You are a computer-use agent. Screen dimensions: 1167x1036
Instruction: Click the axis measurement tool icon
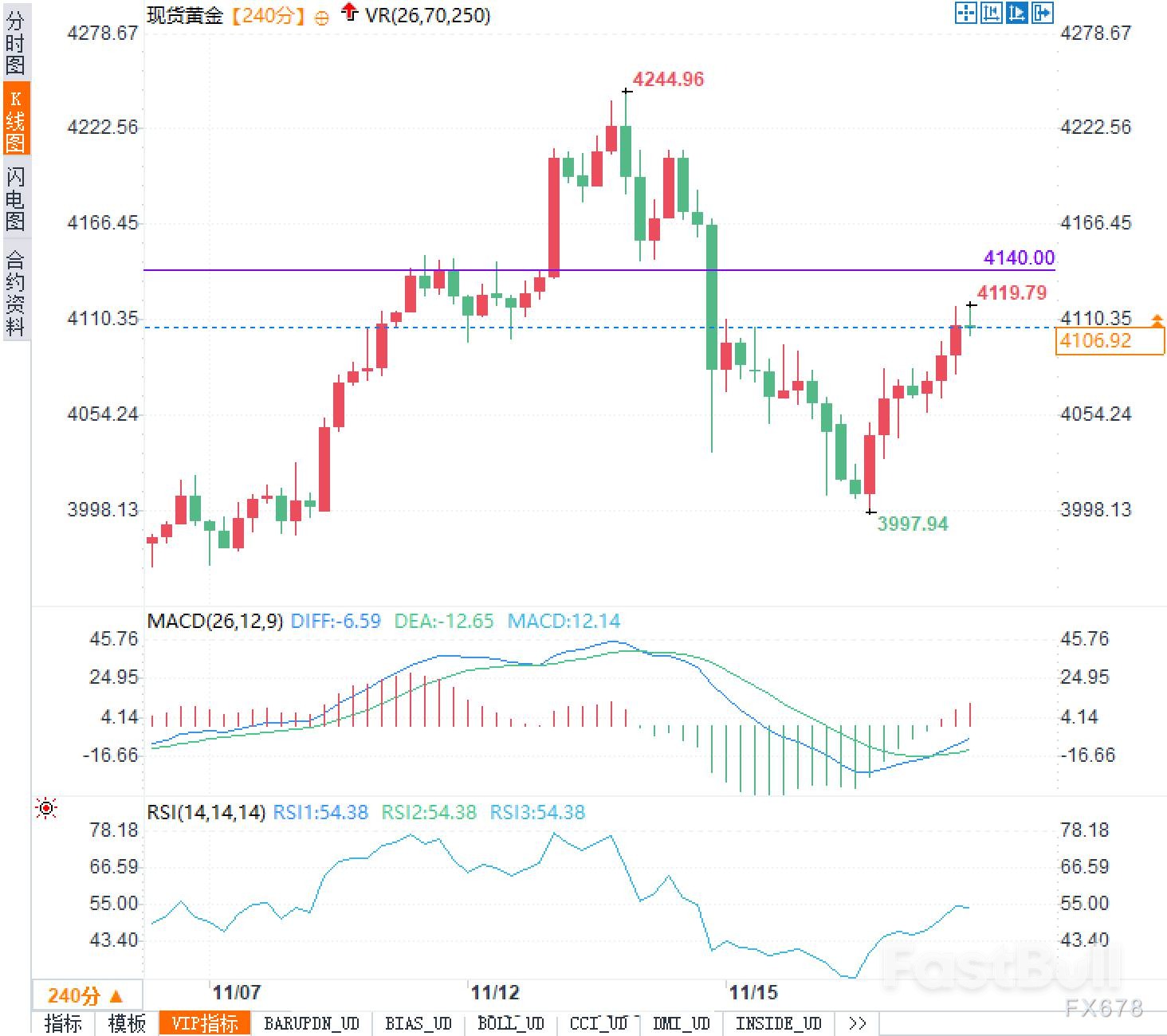coord(991,13)
